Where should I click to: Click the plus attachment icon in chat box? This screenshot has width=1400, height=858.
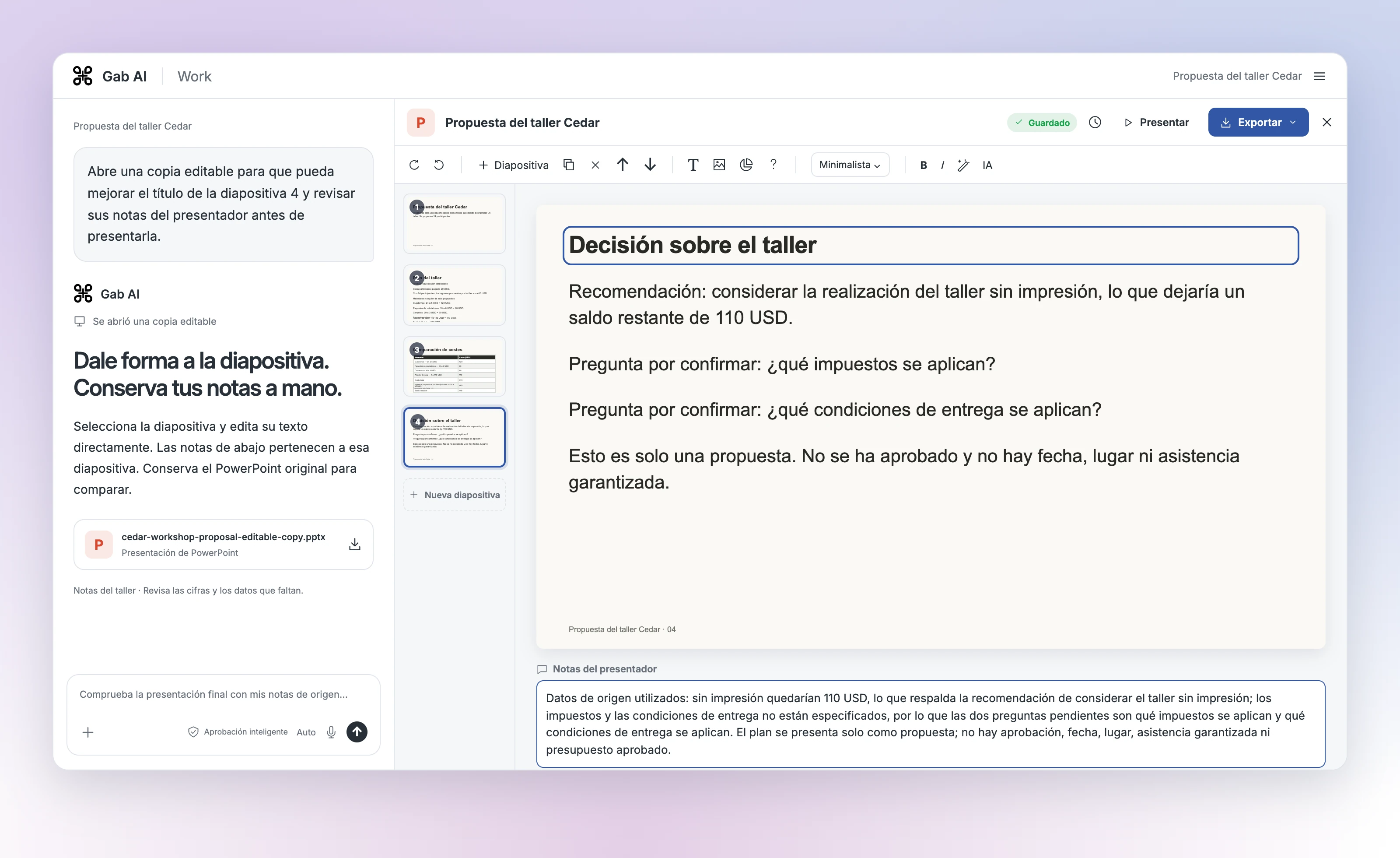88,732
